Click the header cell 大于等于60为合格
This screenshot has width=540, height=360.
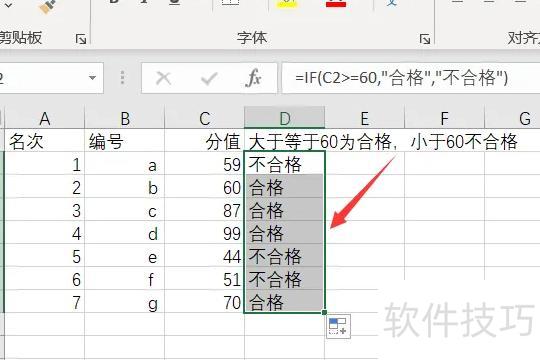(284, 141)
